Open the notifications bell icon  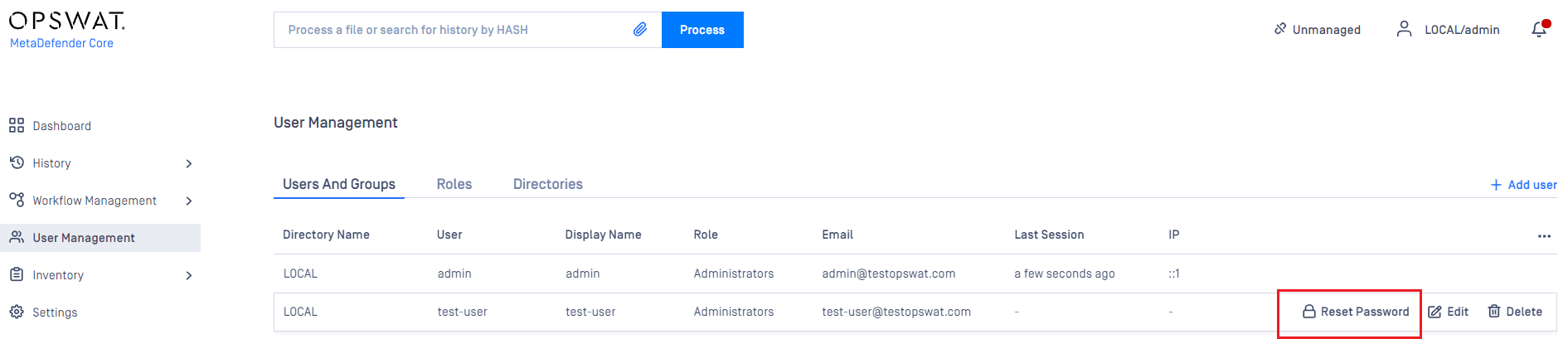(x=1540, y=29)
